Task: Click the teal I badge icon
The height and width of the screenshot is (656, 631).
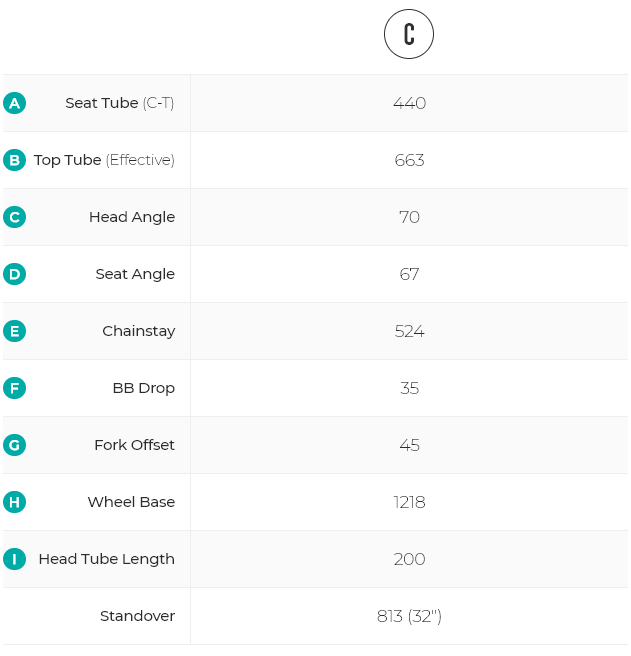Action: pyautogui.click(x=14, y=559)
